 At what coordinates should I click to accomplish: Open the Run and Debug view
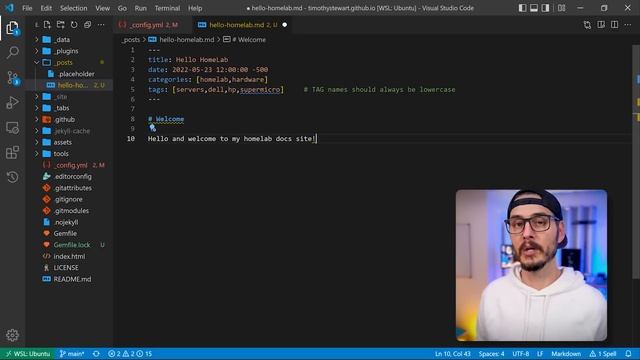[x=12, y=102]
